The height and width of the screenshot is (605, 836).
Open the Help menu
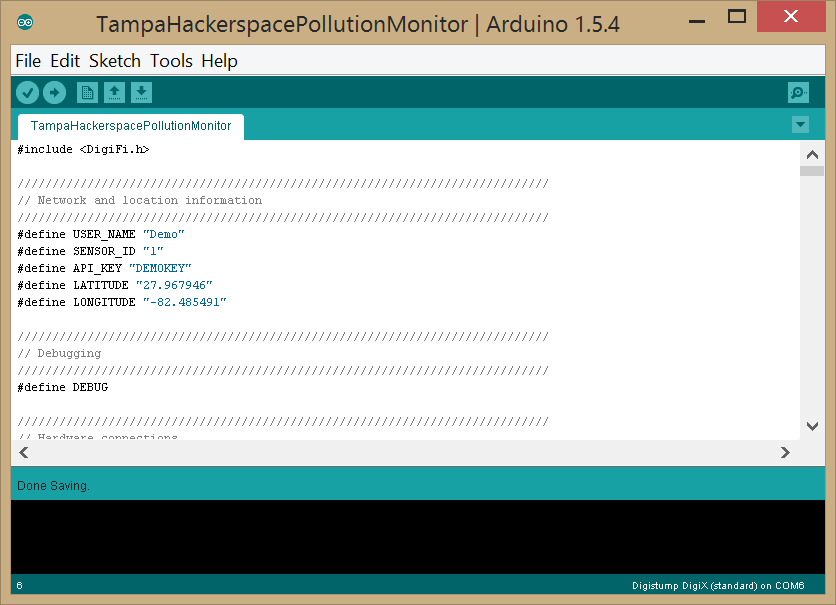(x=219, y=61)
